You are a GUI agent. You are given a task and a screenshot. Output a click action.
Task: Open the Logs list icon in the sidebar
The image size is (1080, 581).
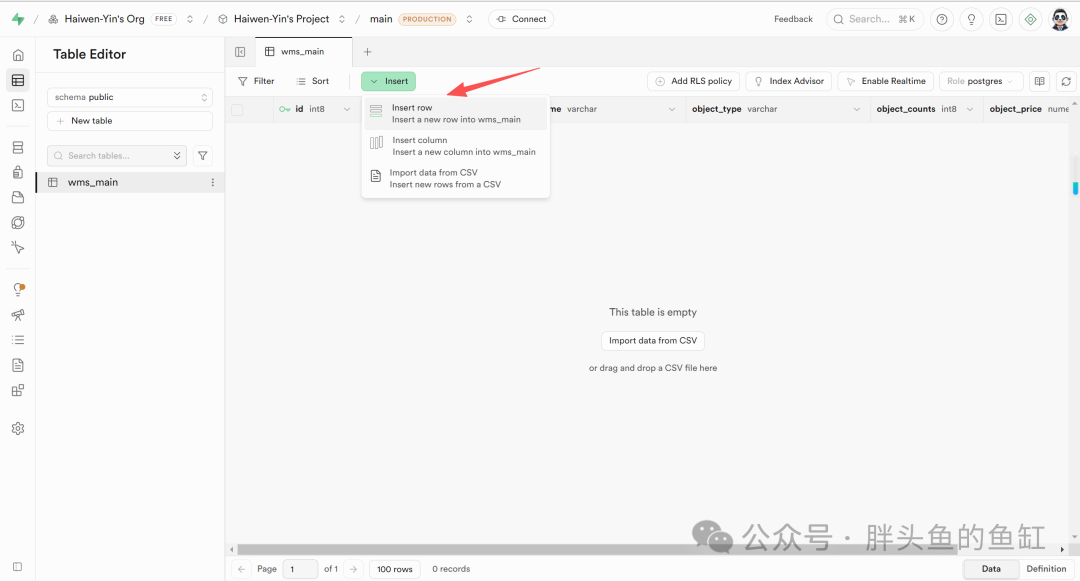pyautogui.click(x=19, y=340)
